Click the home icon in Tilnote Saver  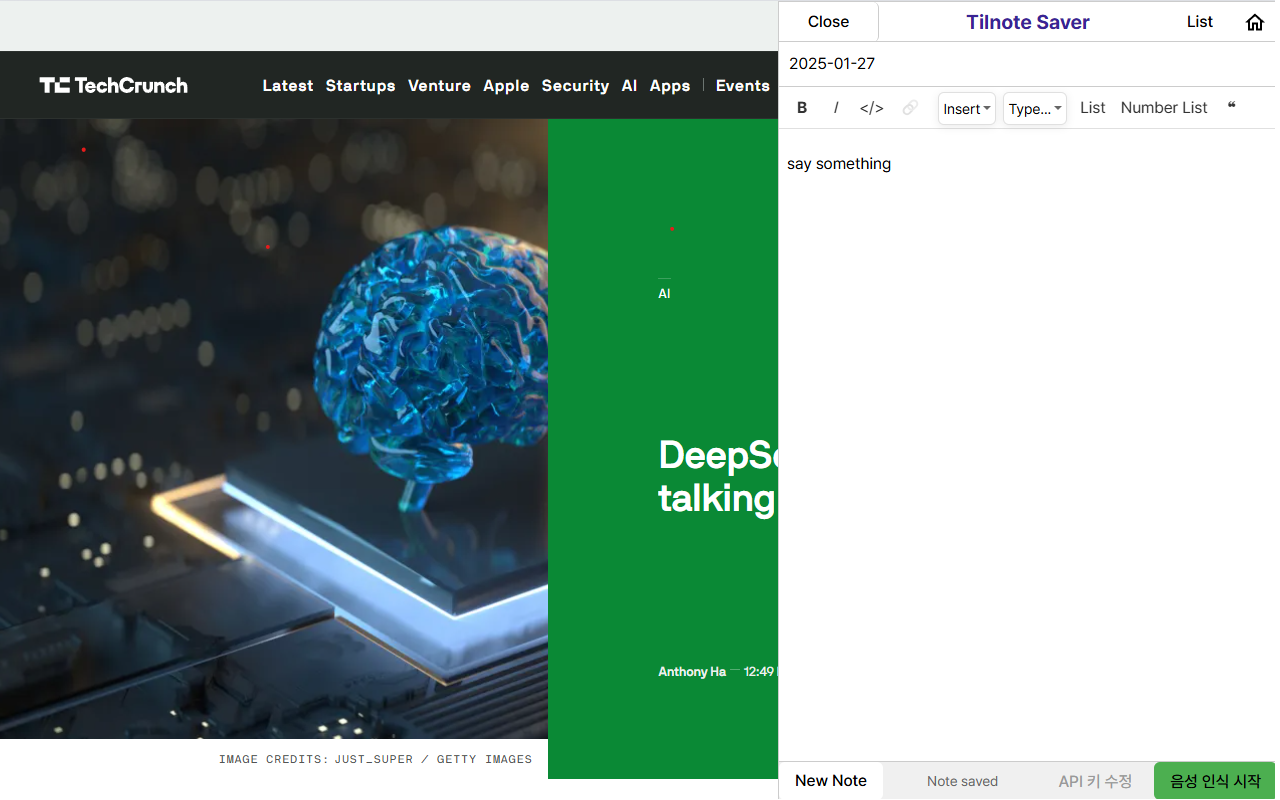pos(1254,22)
